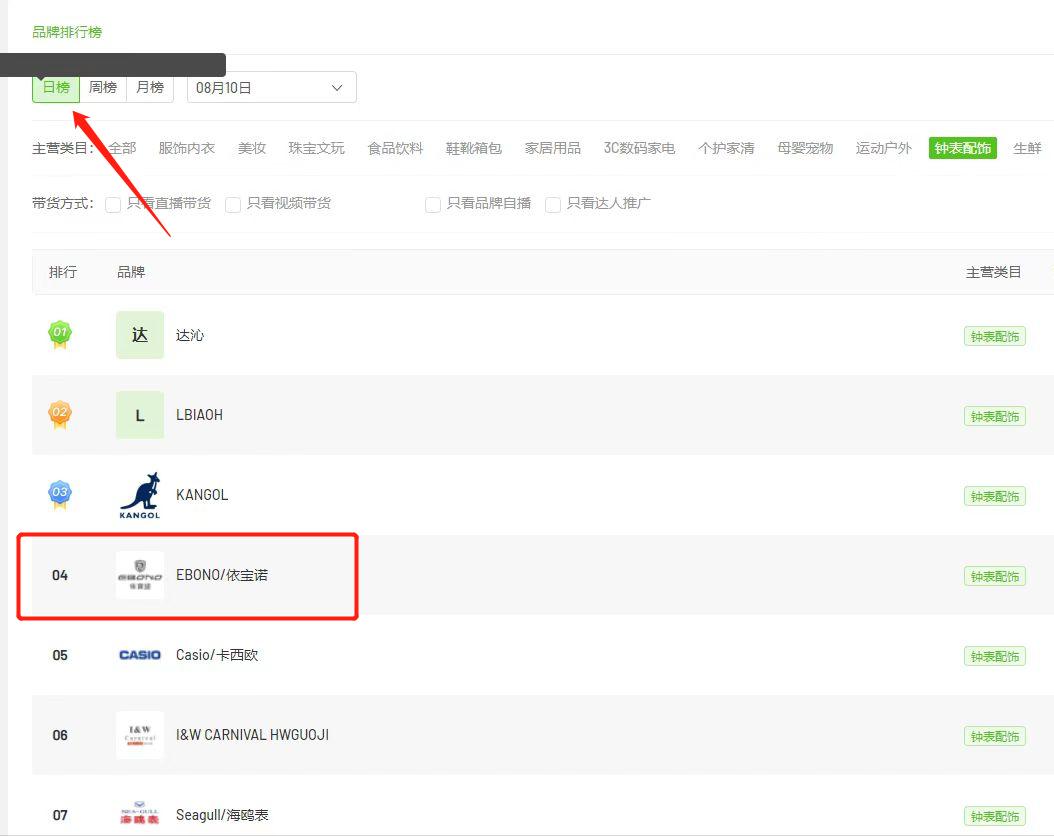The width and height of the screenshot is (1054, 836).
Task: Click the blue rank 03 medal badge
Action: tap(60, 494)
